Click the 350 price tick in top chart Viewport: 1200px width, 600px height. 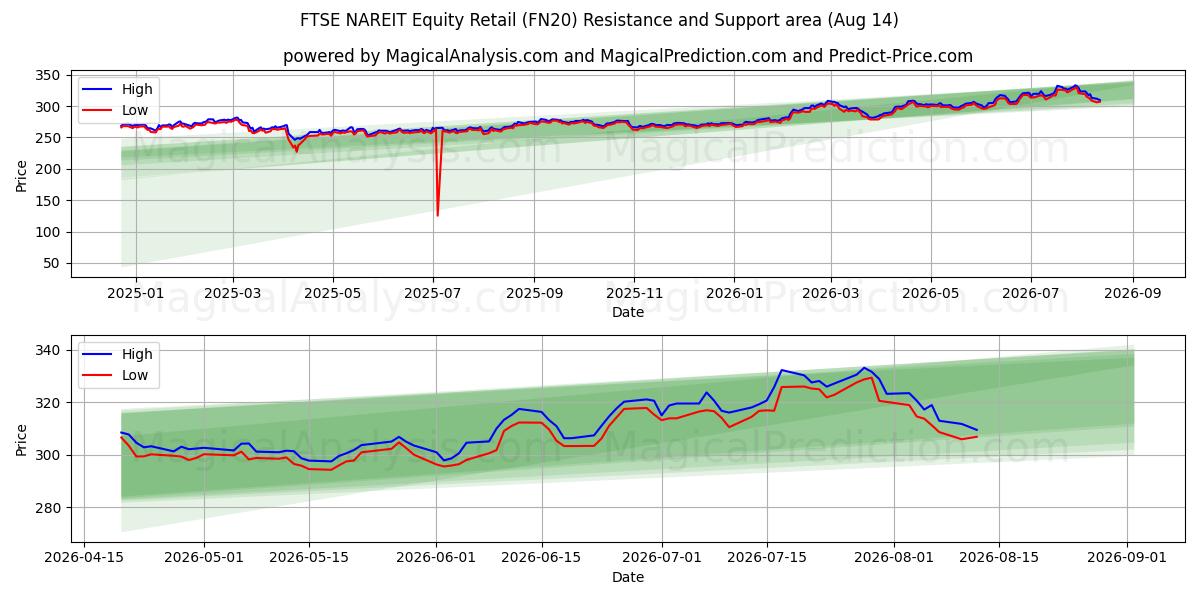pyautogui.click(x=50, y=75)
